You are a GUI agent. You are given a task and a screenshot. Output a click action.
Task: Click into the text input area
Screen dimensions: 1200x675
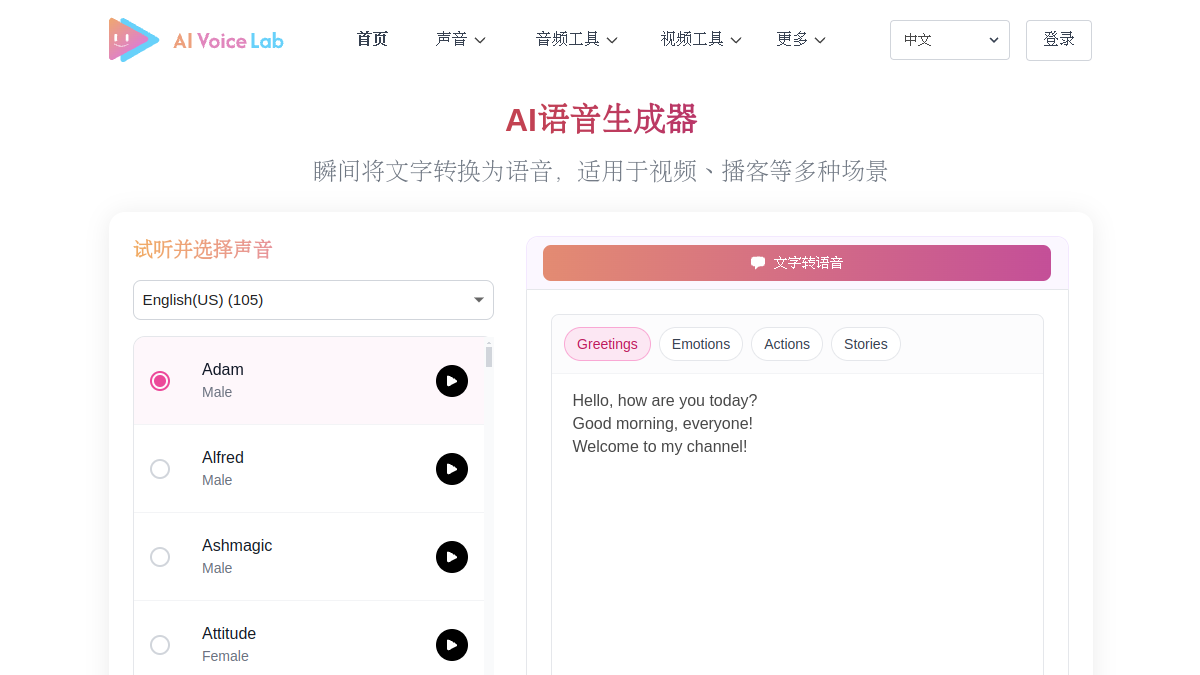click(797, 525)
